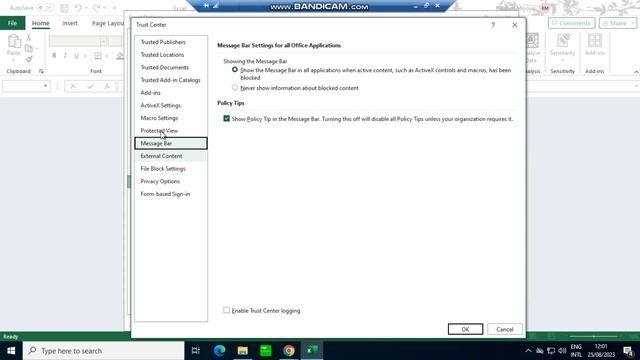Show hidden system tray icons
Screen dimensions: 640x360
point(528,351)
